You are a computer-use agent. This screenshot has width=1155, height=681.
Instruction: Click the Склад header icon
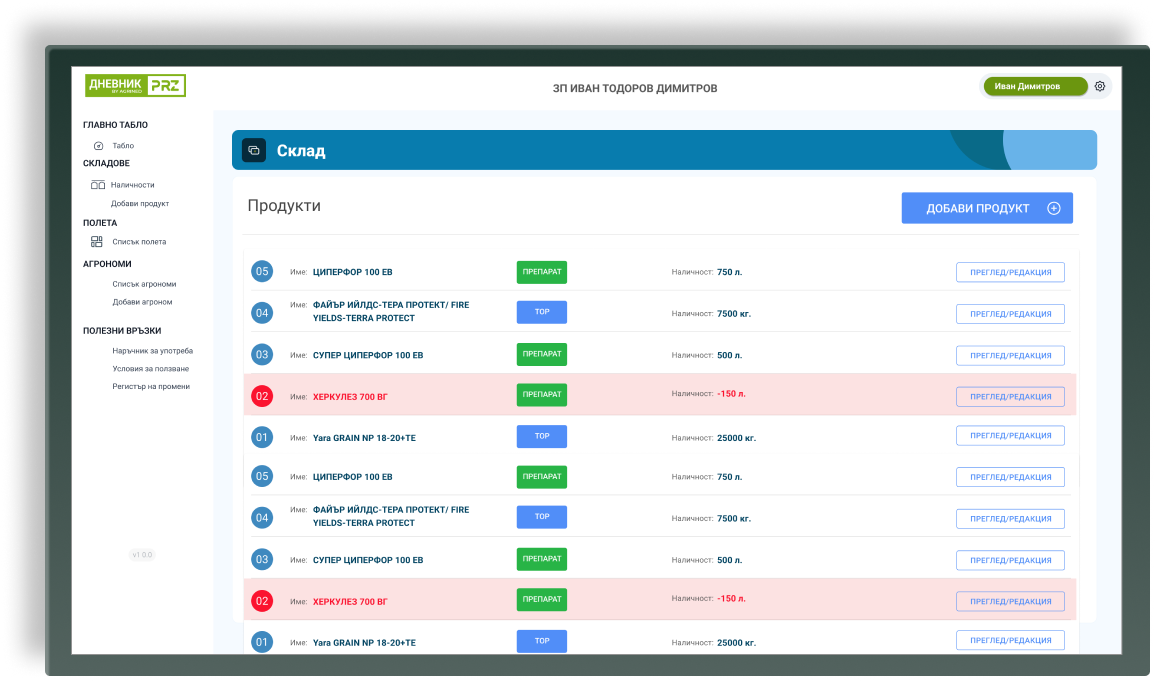pos(254,150)
